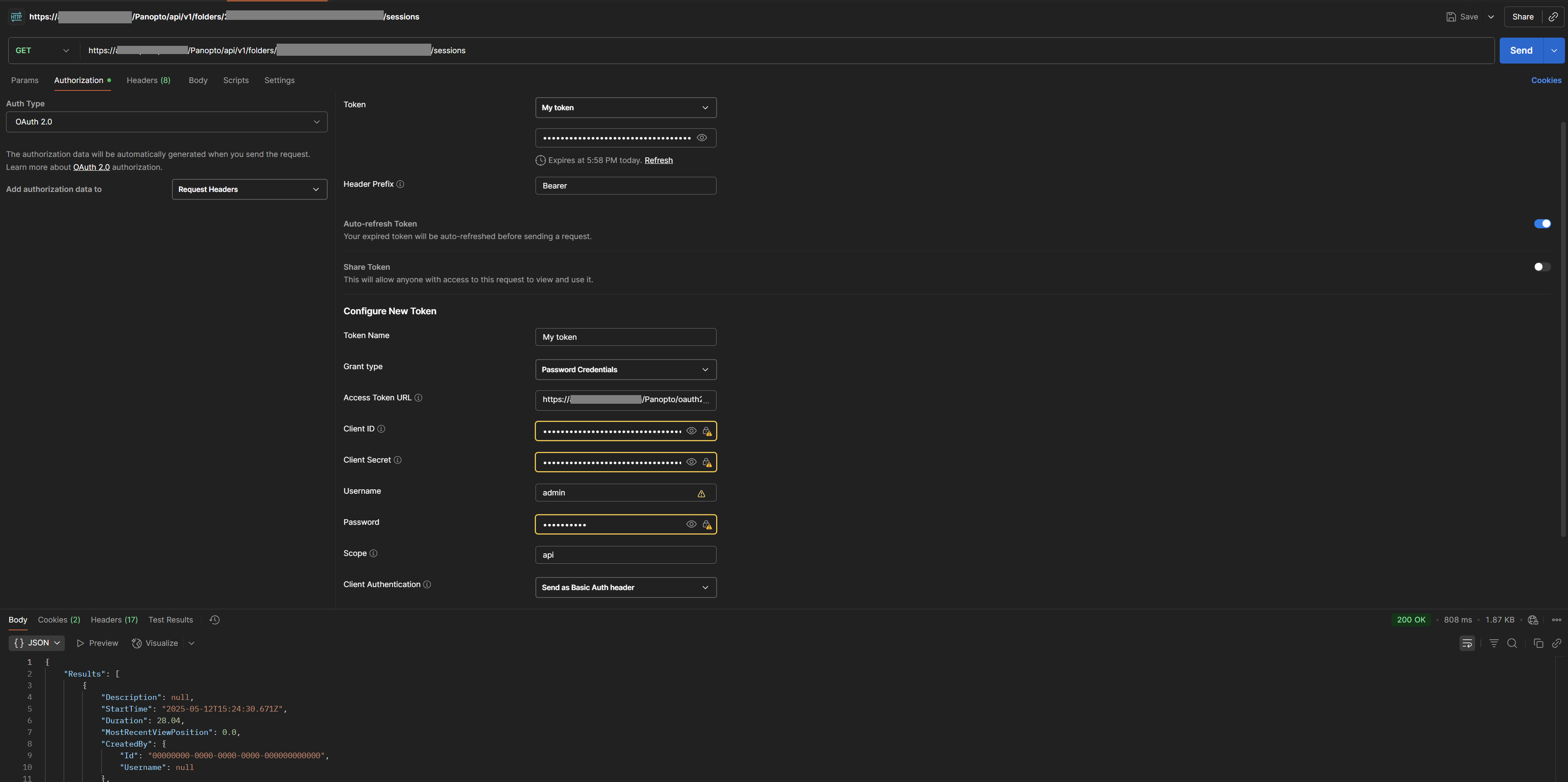Open response Cookies (2) tab
Screen dimensions: 1568x782
tap(59, 619)
